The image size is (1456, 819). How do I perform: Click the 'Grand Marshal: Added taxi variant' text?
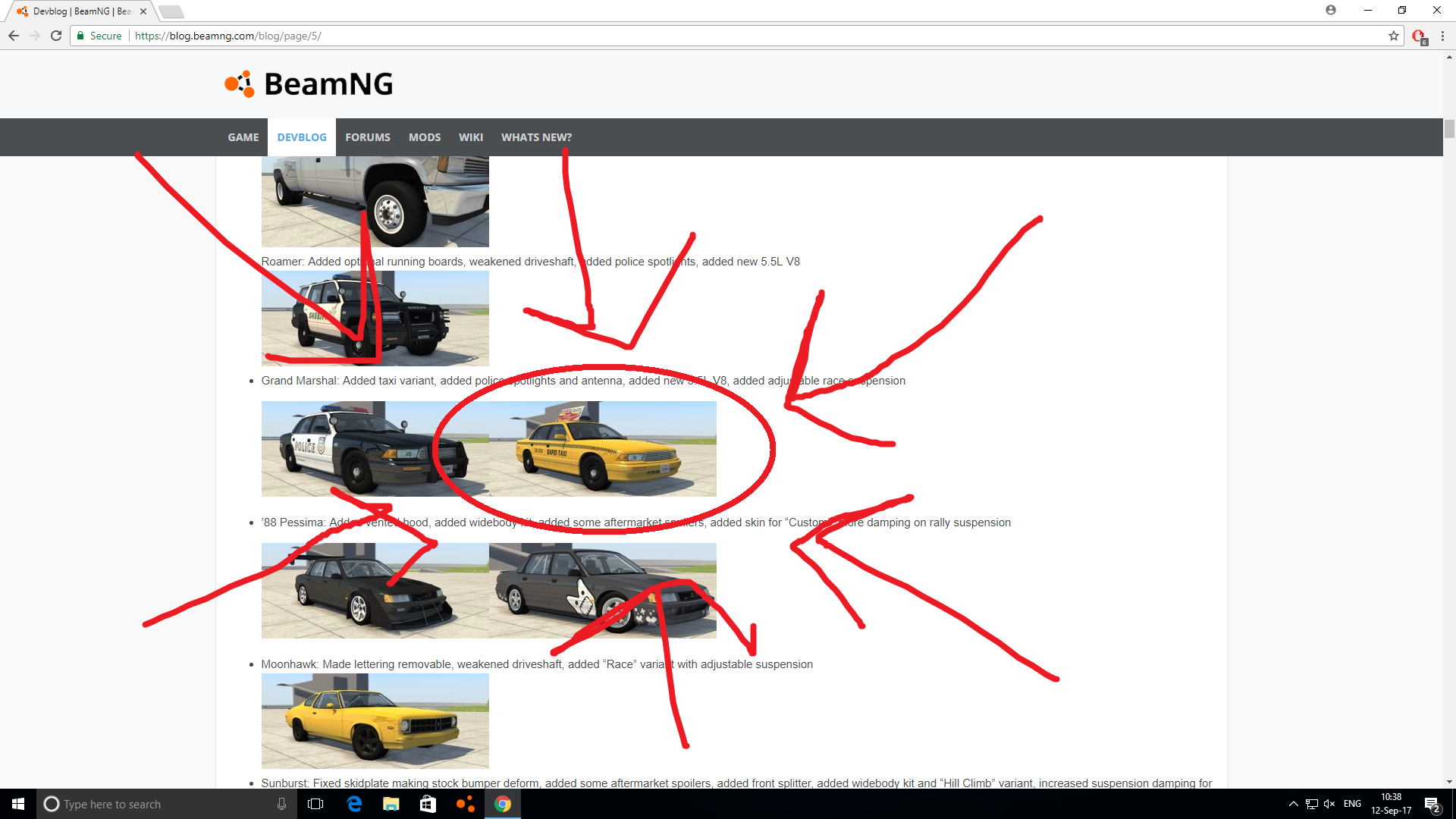point(348,381)
